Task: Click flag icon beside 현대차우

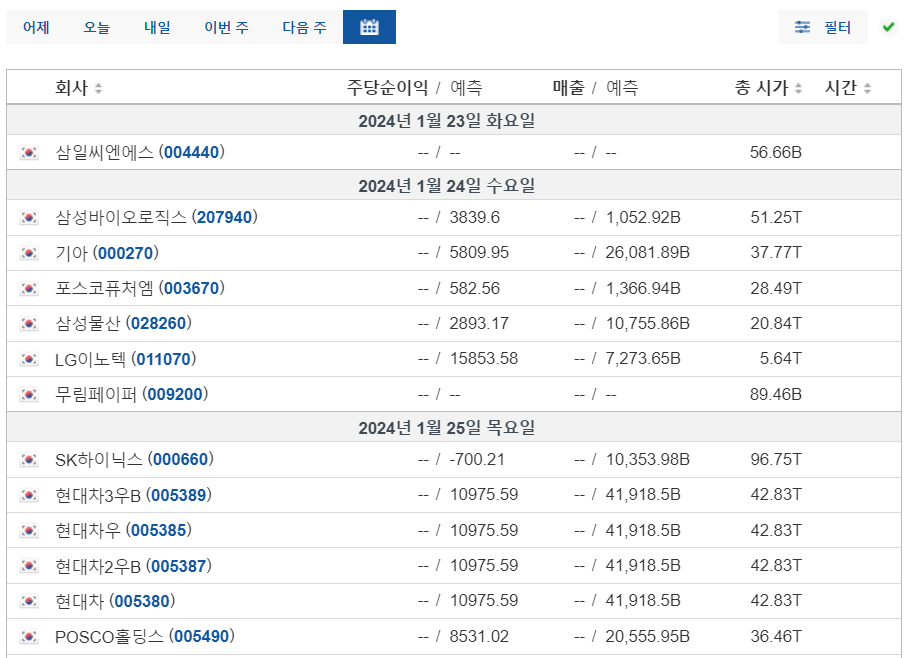Action: coord(29,530)
